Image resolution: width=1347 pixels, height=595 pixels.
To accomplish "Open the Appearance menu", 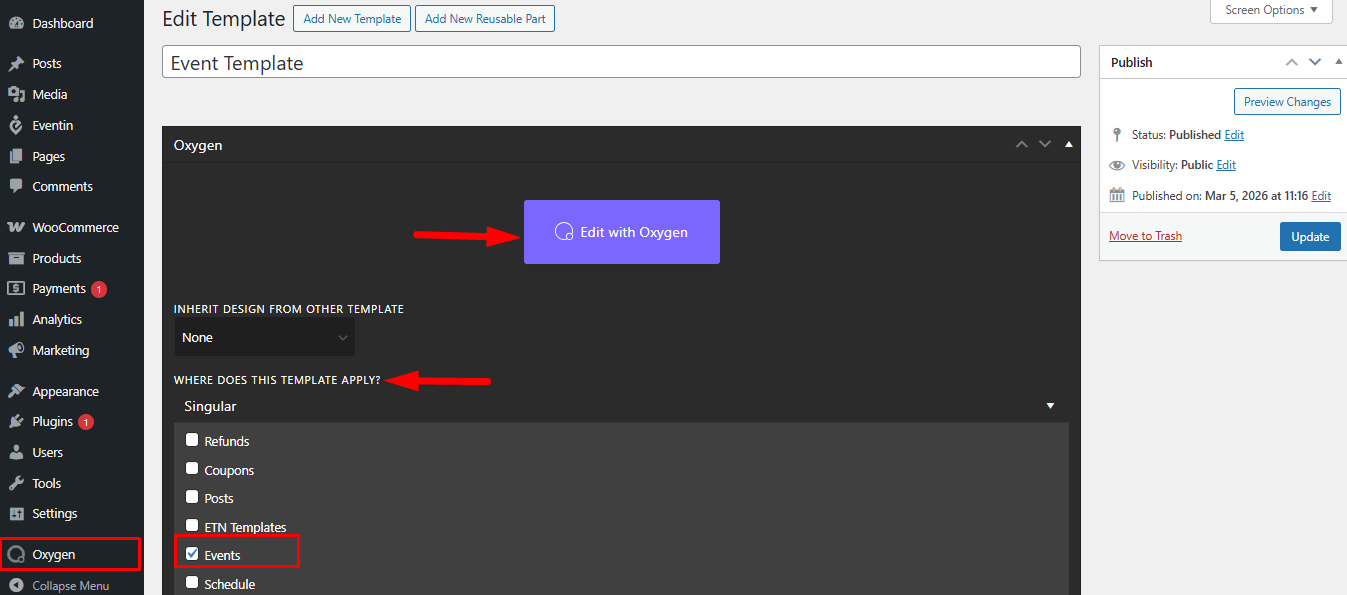I will (65, 392).
